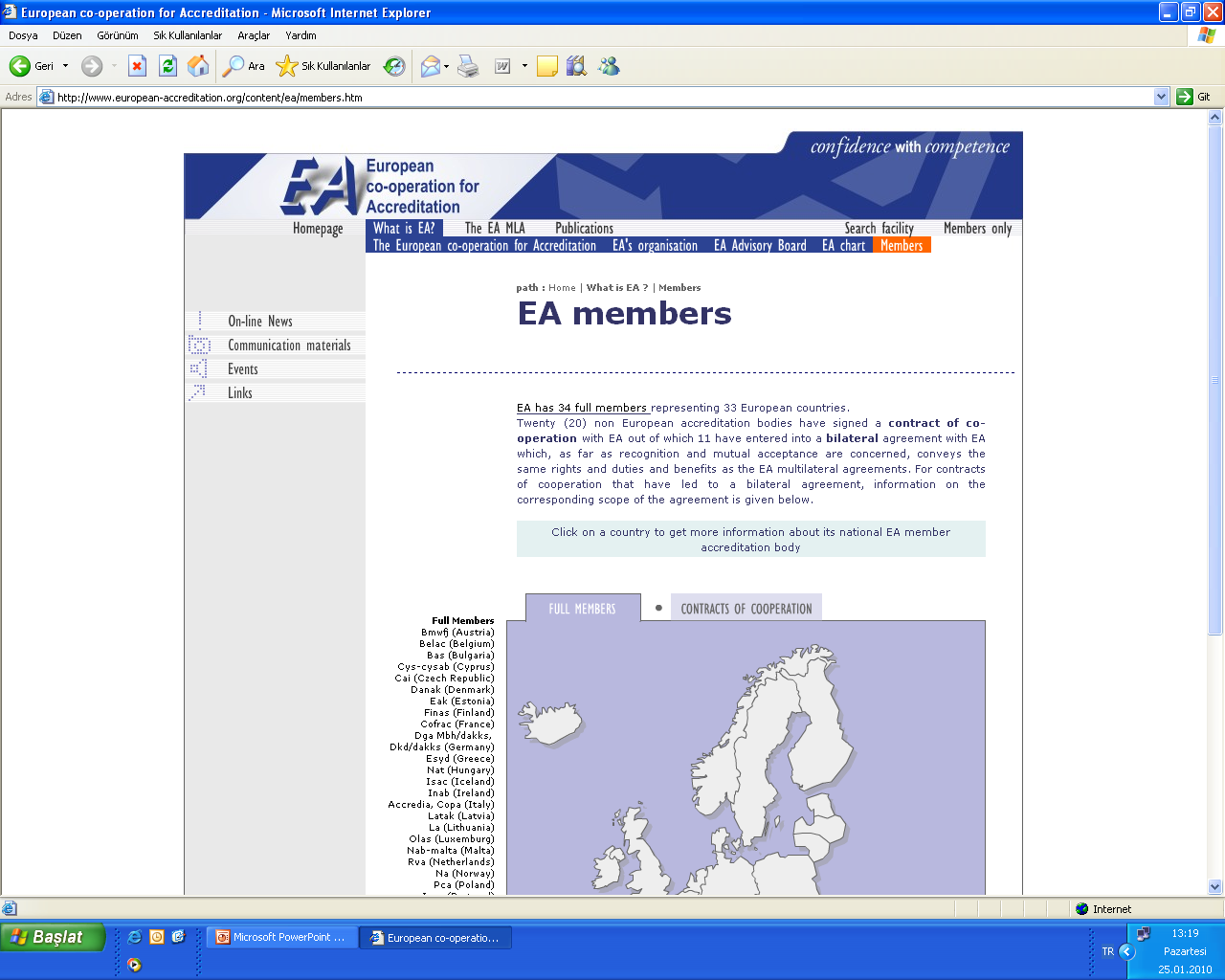Viewport: 1225px width, 980px height.
Task: Launch Internet Explorer from quick launch
Action: (135, 937)
